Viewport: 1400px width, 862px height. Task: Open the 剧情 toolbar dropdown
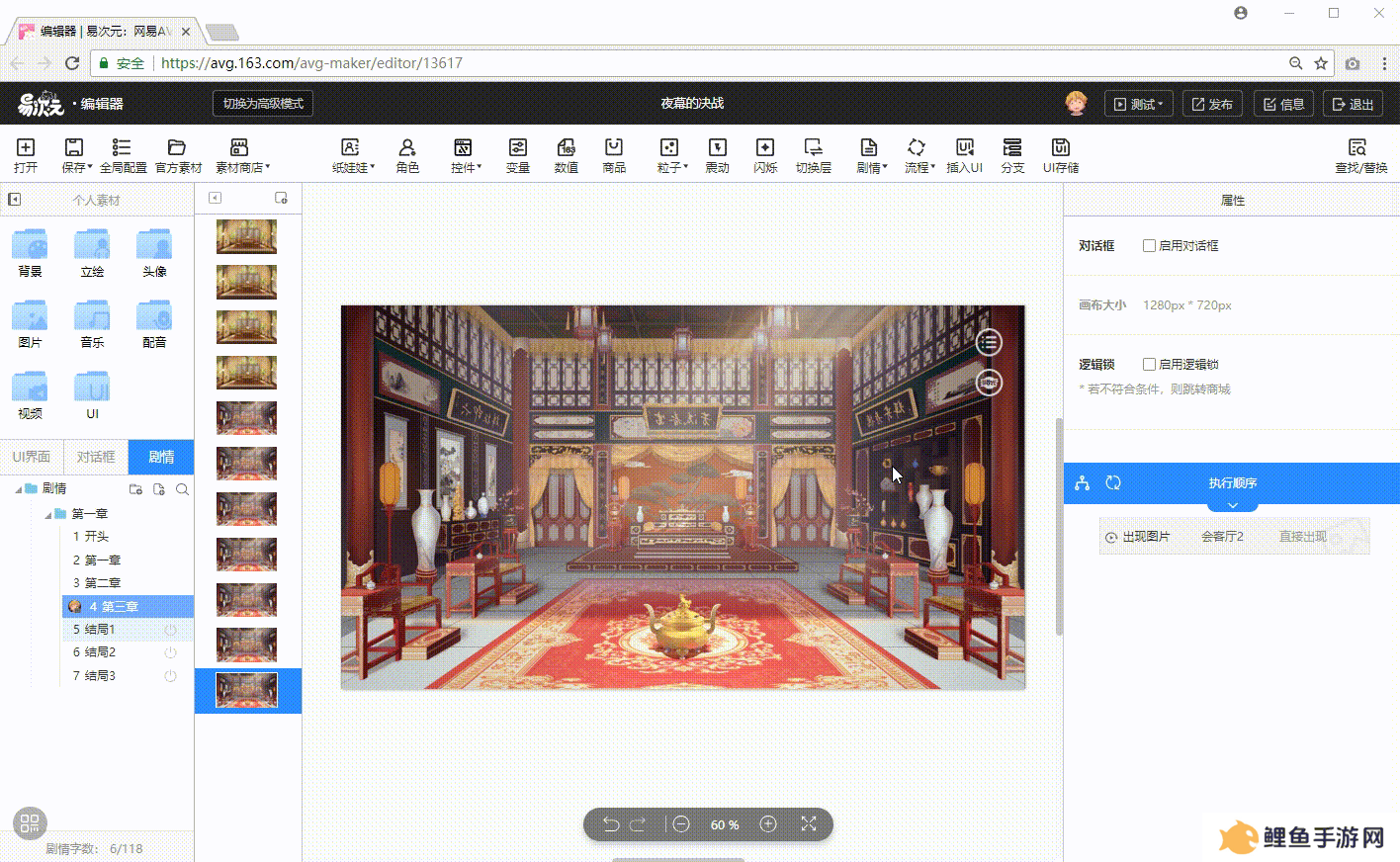point(871,155)
